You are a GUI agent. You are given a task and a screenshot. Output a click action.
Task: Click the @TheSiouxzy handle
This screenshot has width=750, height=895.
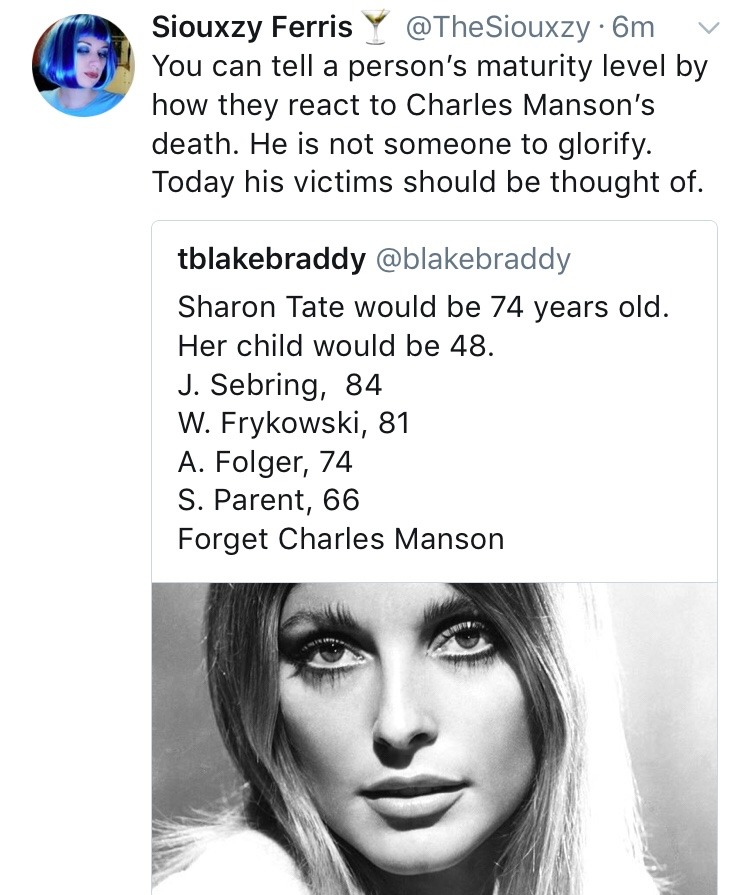[496, 29]
